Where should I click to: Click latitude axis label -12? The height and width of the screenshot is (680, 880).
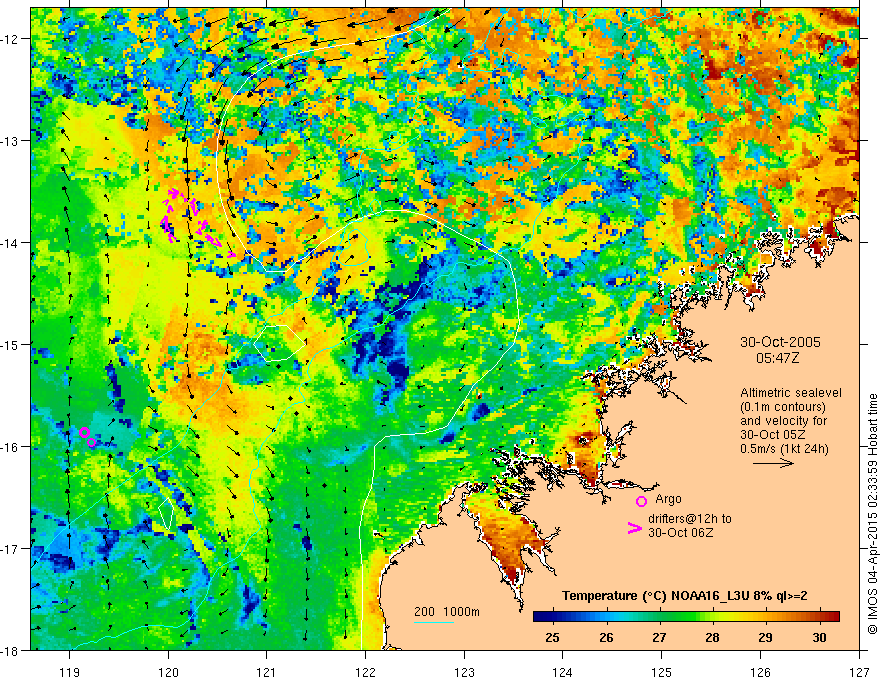click(11, 39)
